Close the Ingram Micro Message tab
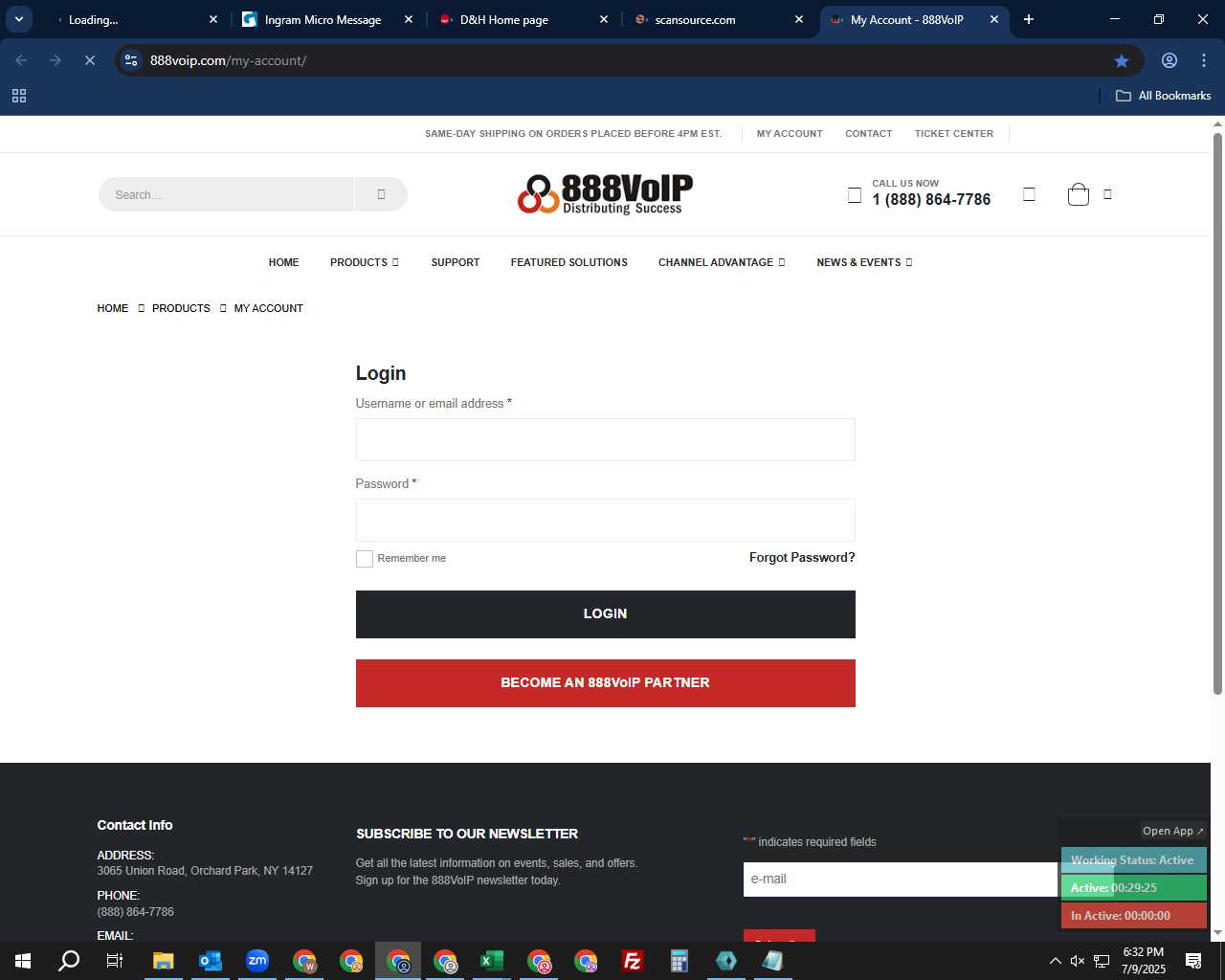 (409, 19)
